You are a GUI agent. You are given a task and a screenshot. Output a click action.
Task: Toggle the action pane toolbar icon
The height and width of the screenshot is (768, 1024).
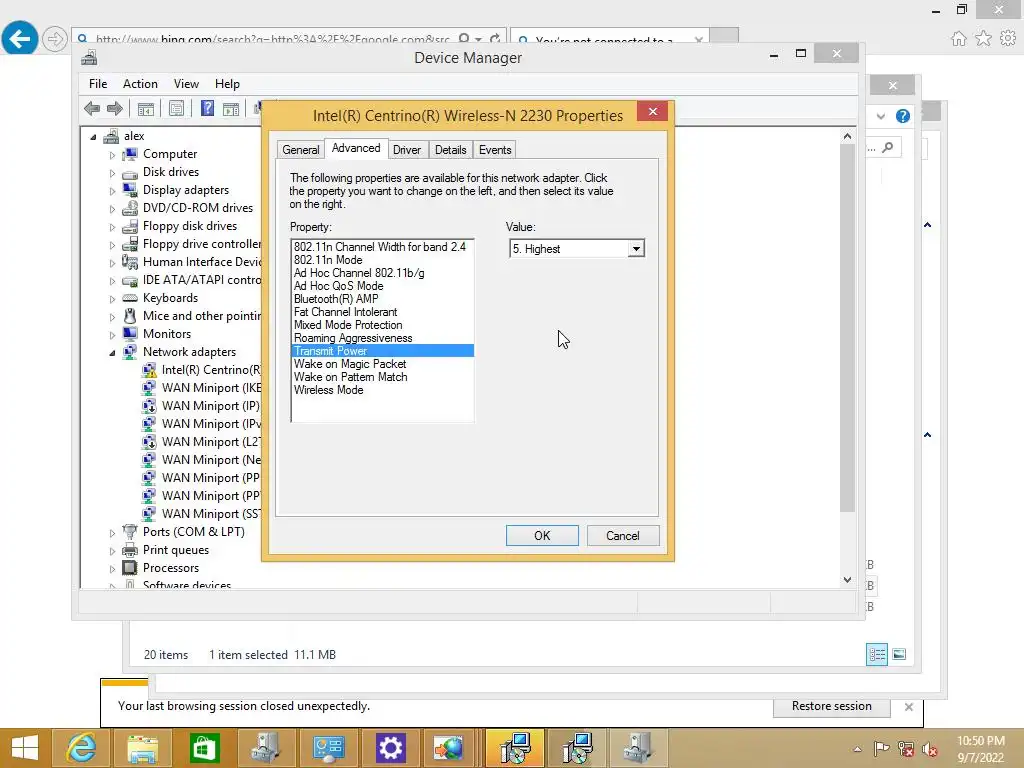231,108
